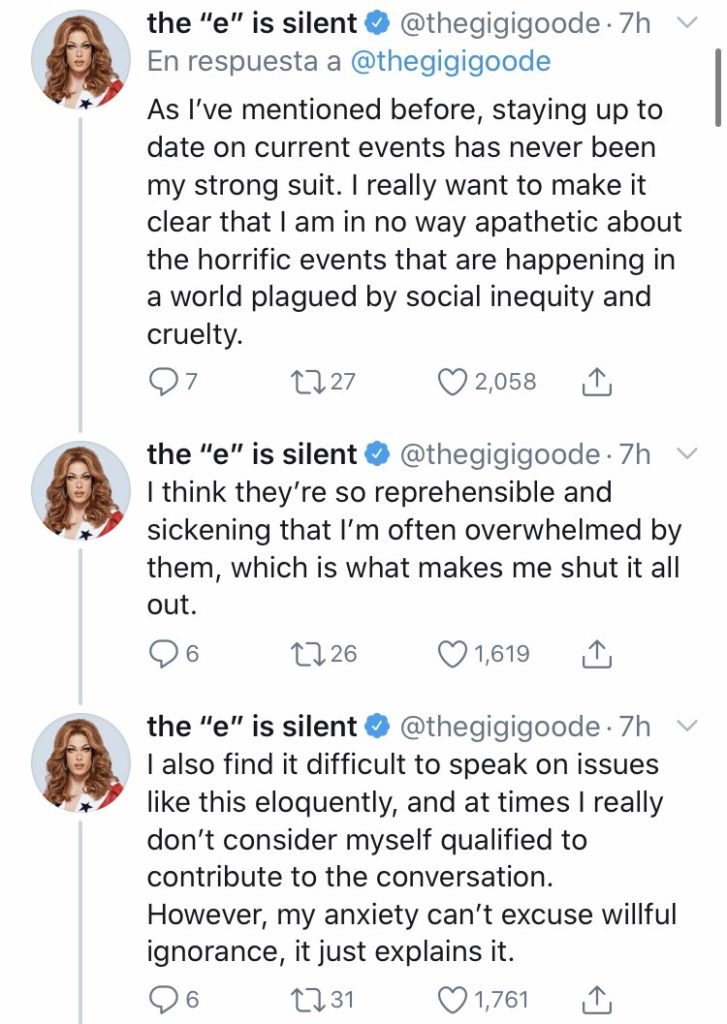The image size is (727, 1024).
Task: Tap the display name on the second tweet
Action: click(x=251, y=455)
